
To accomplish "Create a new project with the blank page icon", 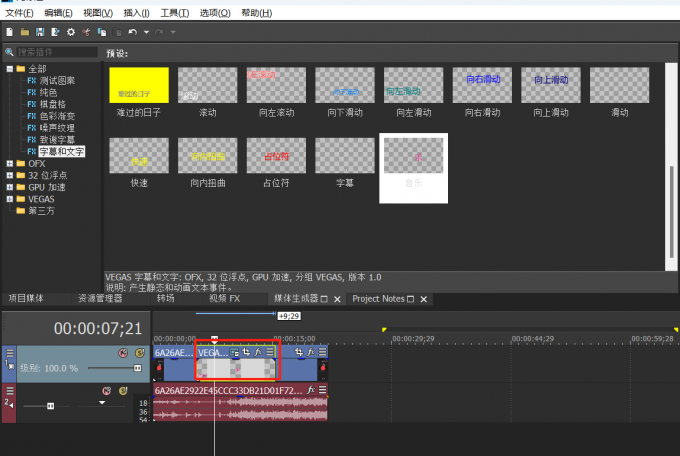I will point(10,32).
